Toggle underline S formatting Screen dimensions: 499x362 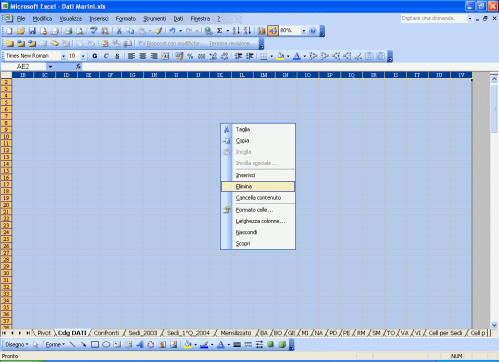coord(117,56)
